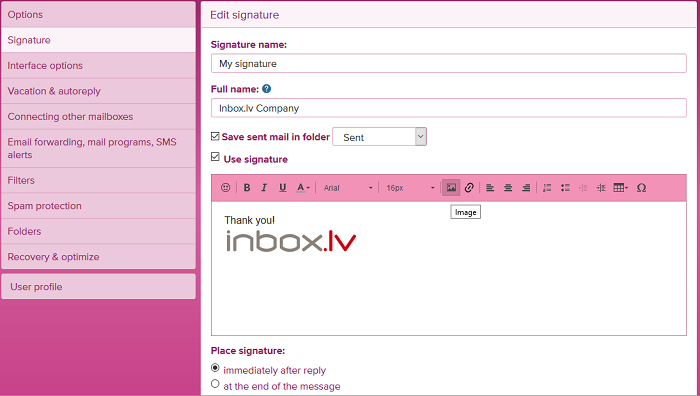
Task: Toggle bold formatting
Action: click(246, 188)
